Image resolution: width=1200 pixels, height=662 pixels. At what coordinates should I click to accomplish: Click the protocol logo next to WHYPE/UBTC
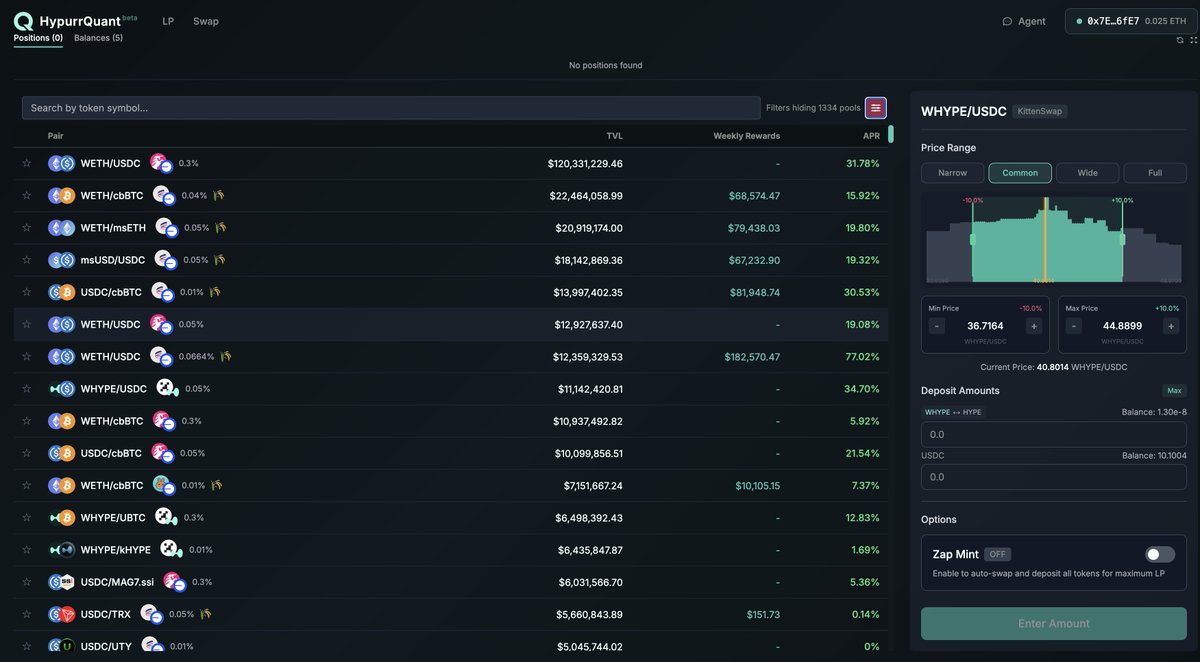pos(166,516)
